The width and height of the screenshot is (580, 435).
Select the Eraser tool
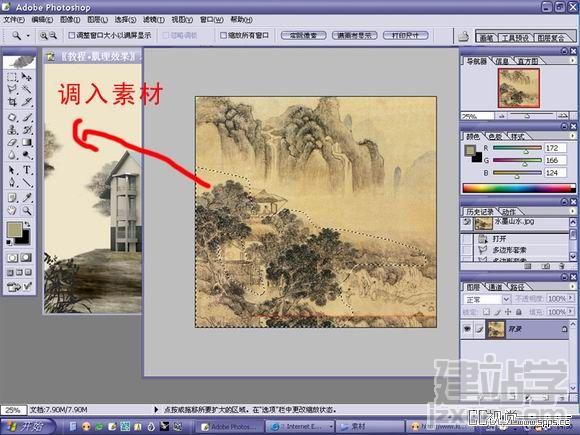click(12, 142)
